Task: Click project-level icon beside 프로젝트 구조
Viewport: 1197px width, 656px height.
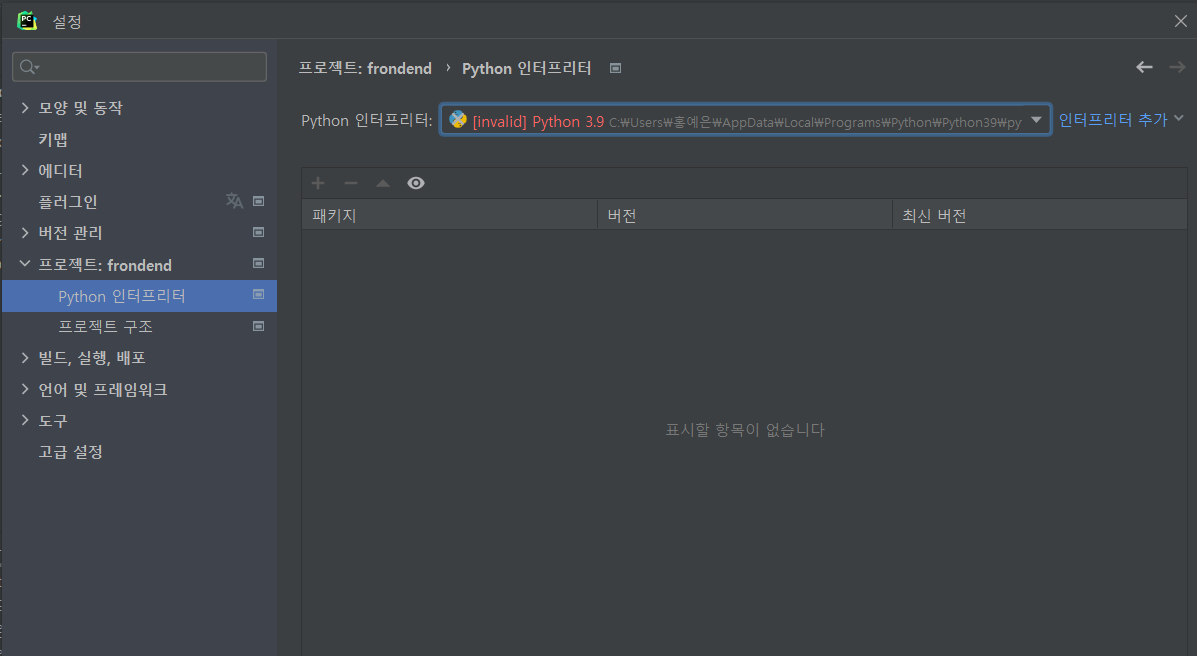Action: pos(259,326)
